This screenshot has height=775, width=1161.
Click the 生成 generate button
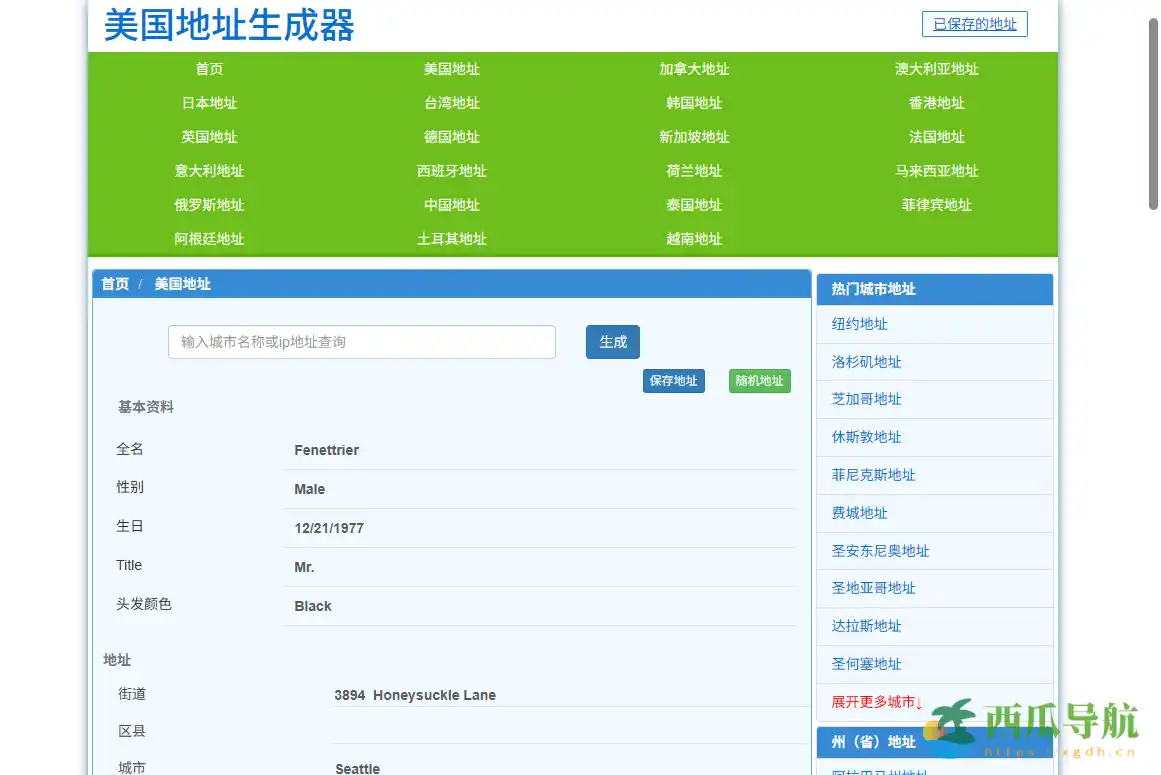[612, 341]
